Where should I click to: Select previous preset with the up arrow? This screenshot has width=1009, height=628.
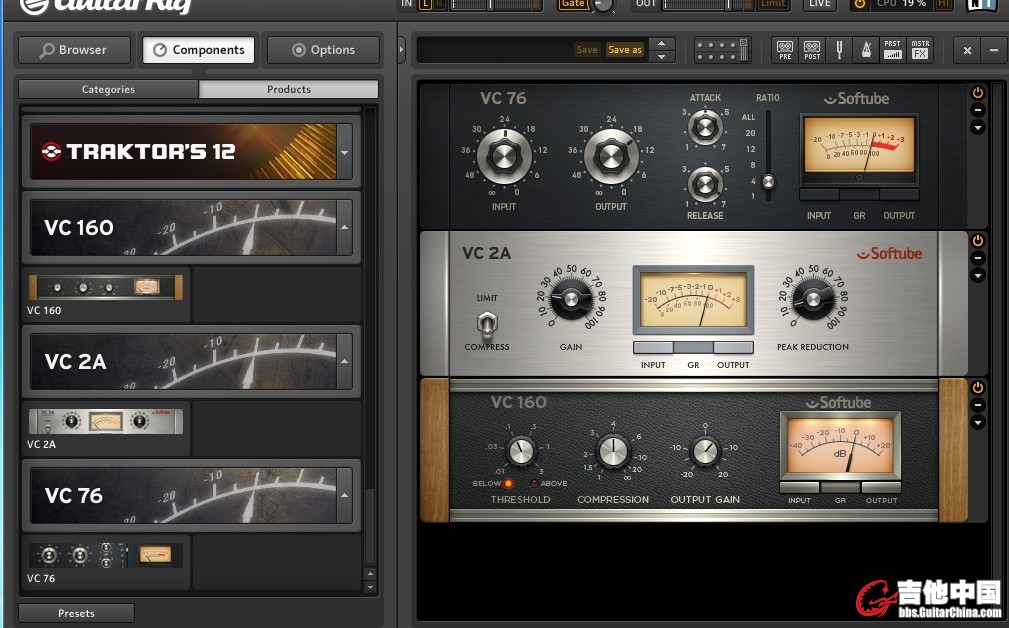(662, 44)
